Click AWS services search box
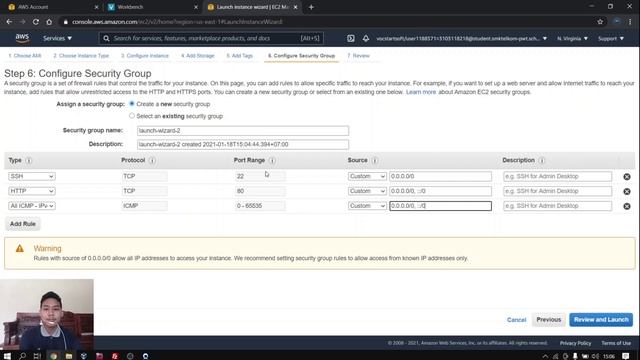This screenshot has width=640, height=360. [211, 38]
